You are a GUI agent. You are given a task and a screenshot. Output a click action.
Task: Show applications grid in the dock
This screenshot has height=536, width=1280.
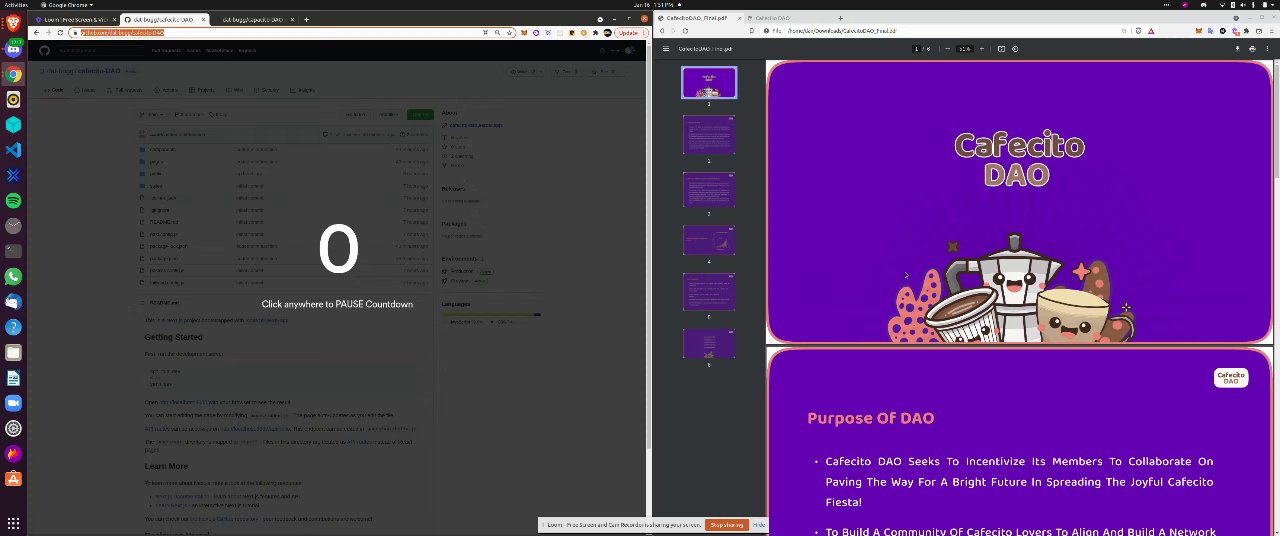[13, 522]
